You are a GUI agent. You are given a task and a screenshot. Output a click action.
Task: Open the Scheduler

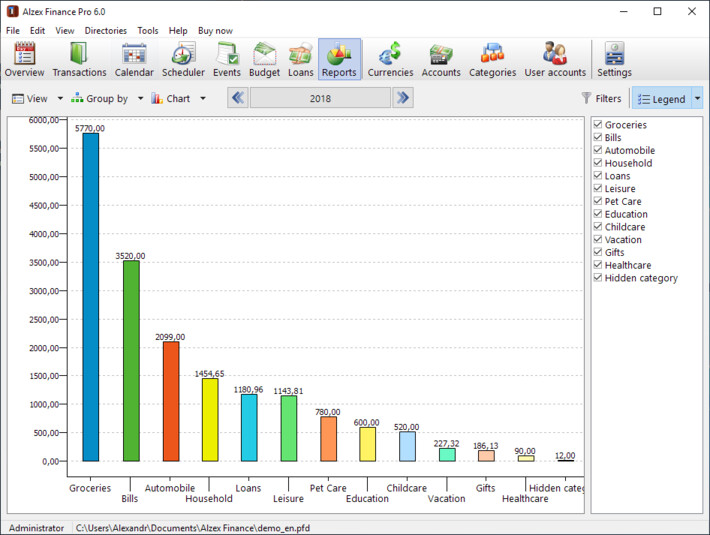(x=183, y=59)
